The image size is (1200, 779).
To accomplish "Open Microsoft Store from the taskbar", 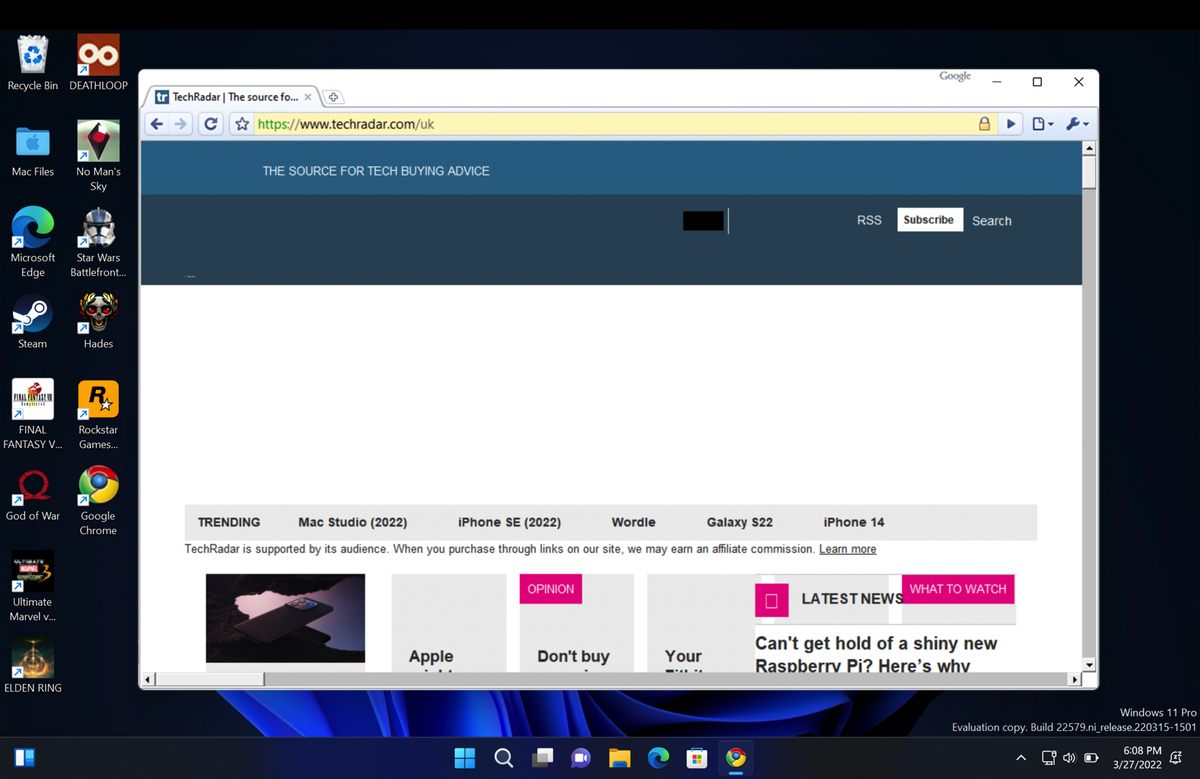I will 697,757.
